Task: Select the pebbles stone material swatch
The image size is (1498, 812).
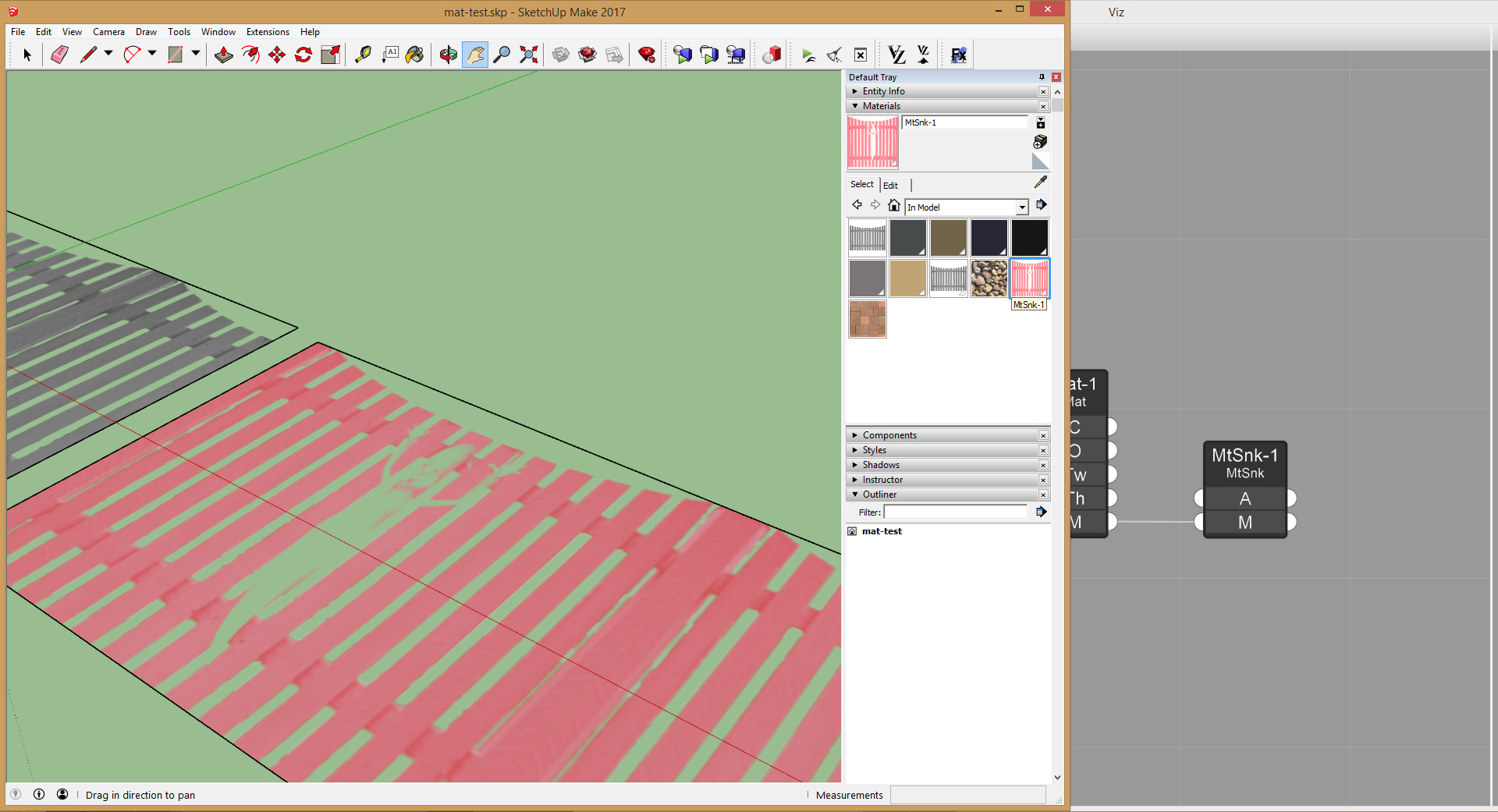Action: click(989, 278)
